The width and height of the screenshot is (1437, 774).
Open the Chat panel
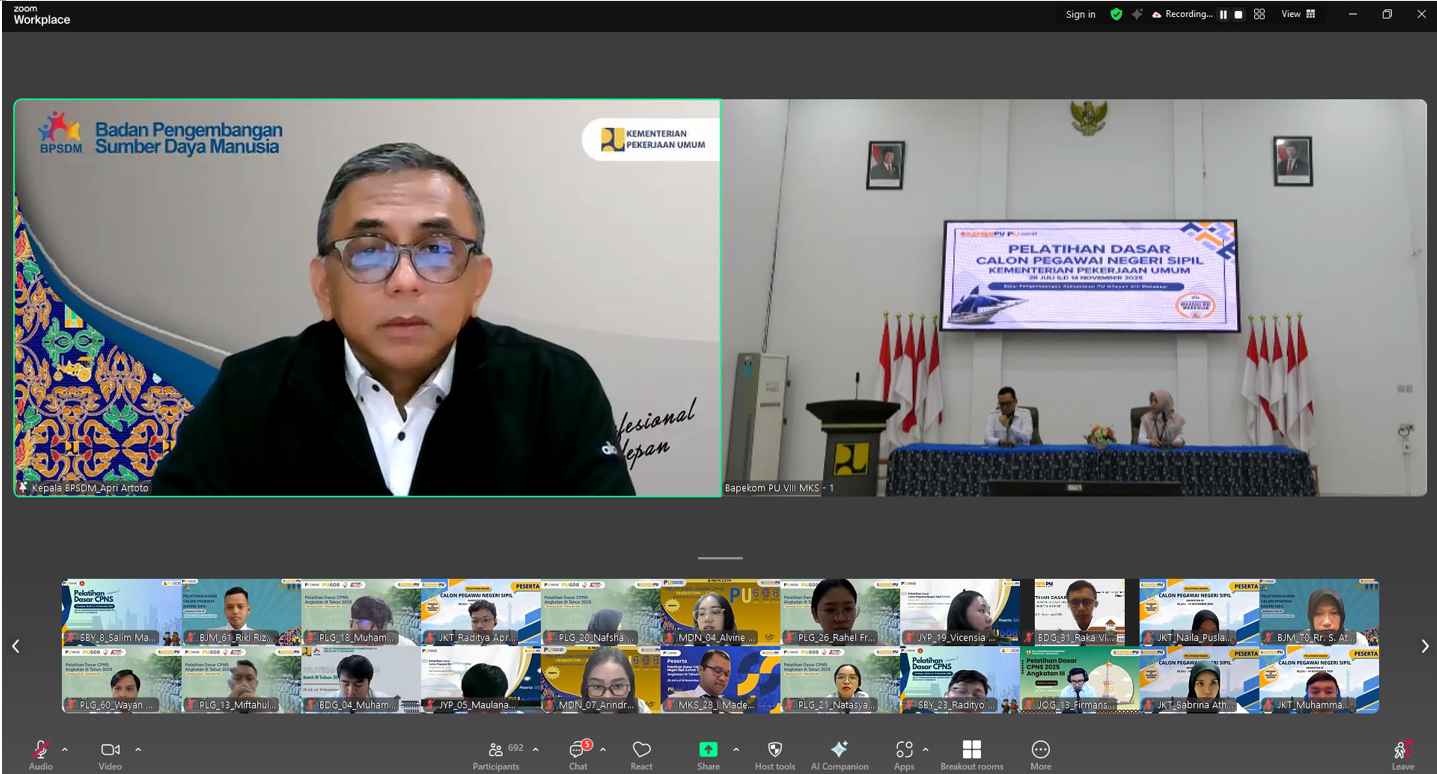(578, 755)
